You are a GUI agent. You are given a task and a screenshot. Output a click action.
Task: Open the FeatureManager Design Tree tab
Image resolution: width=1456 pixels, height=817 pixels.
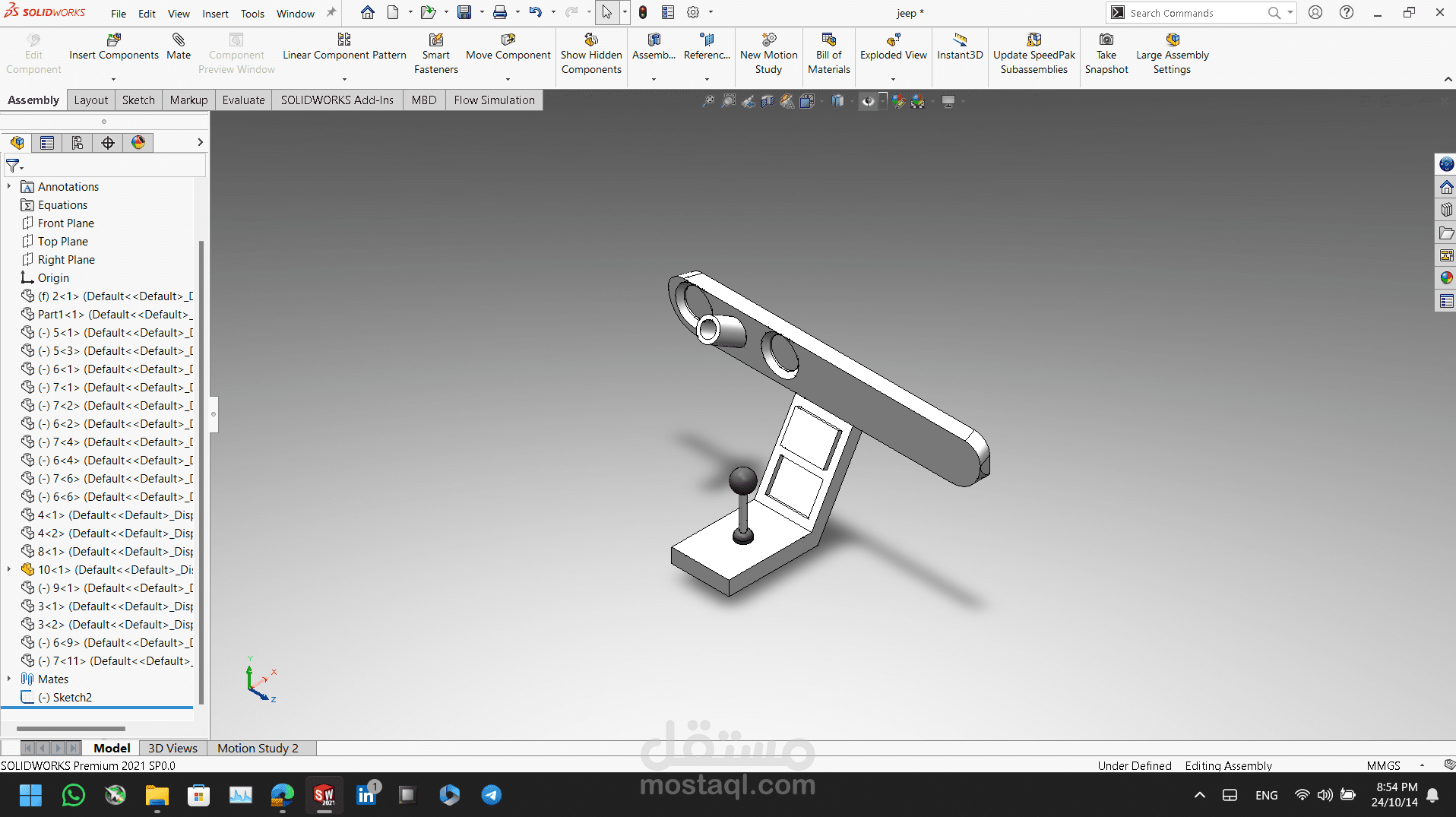click(17, 142)
